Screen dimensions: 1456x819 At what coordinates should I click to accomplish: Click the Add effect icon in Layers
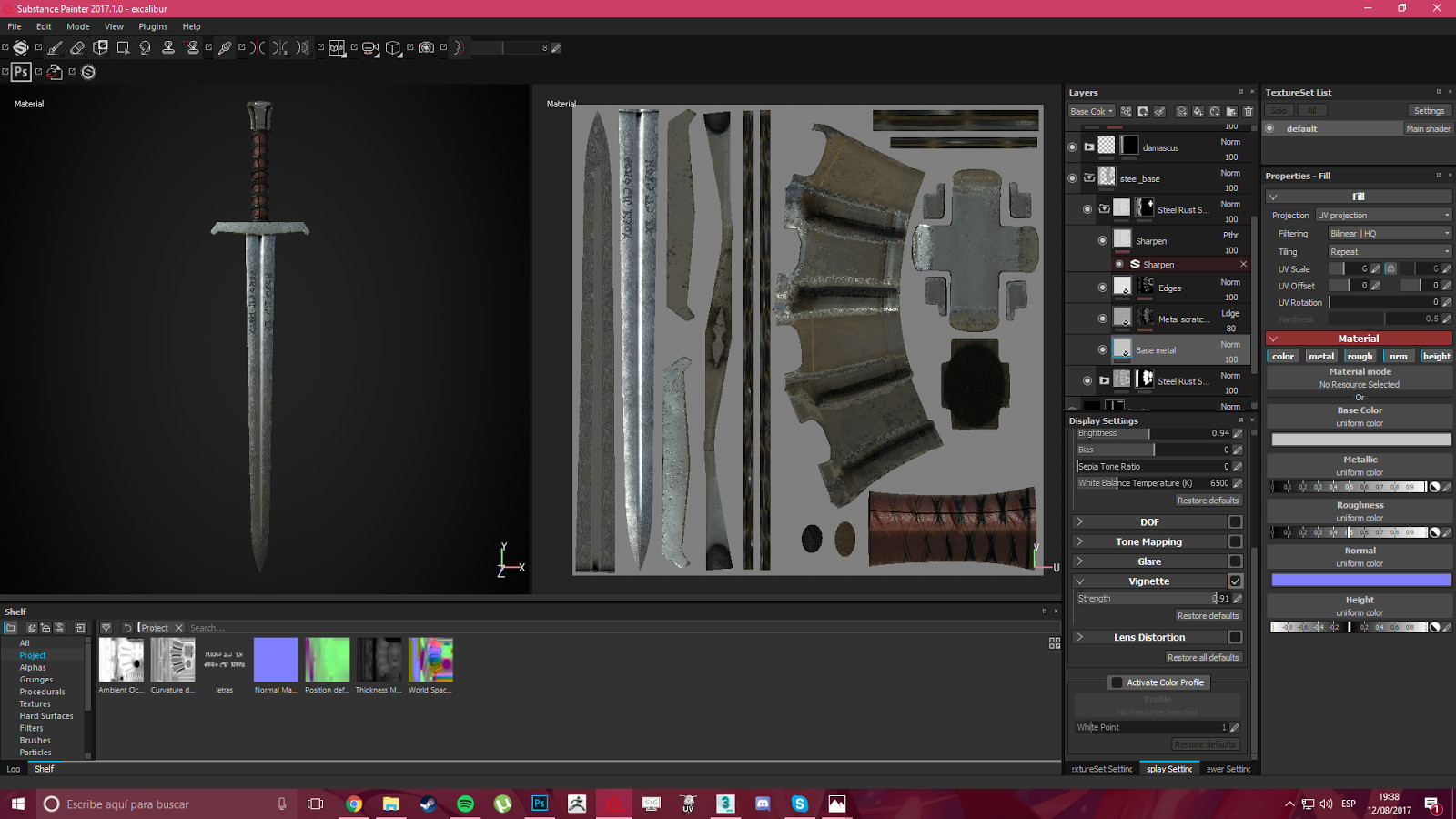(1127, 111)
